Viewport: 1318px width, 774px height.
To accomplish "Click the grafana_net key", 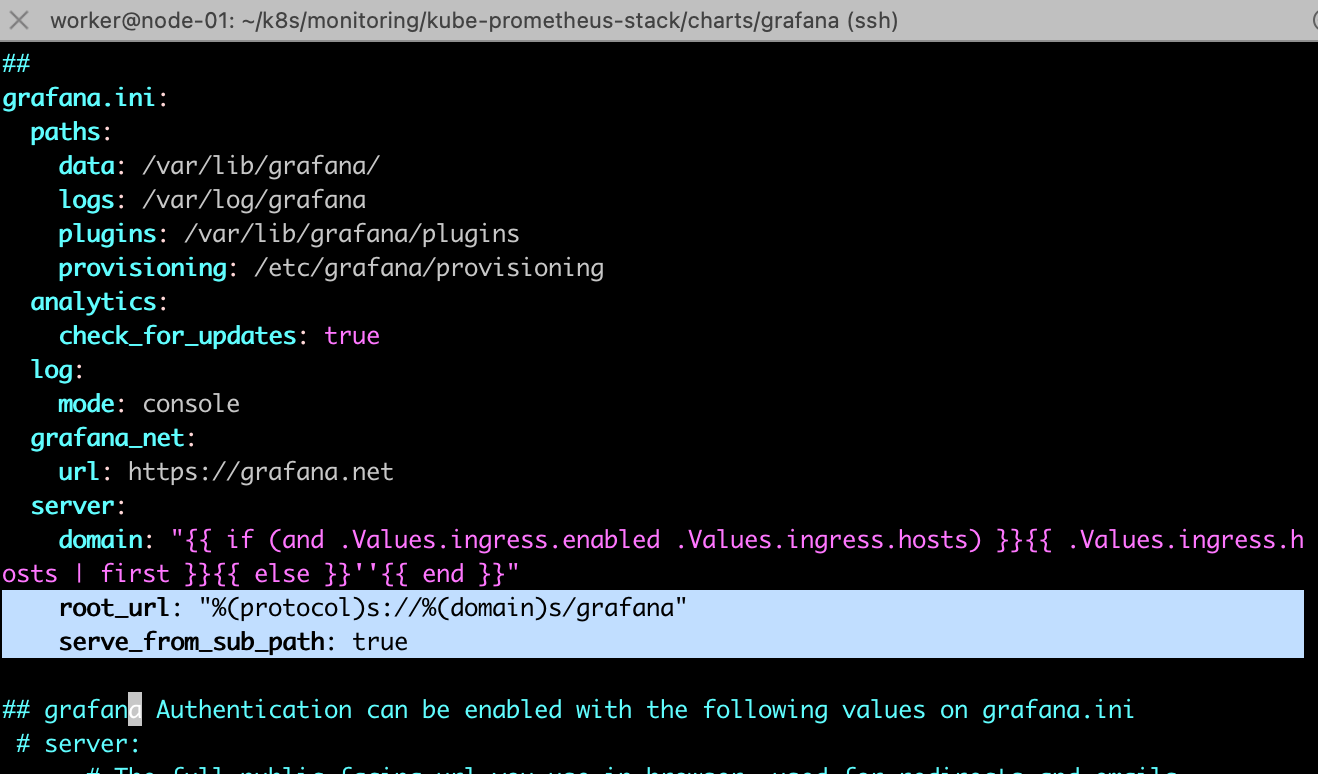I will 107,438.
